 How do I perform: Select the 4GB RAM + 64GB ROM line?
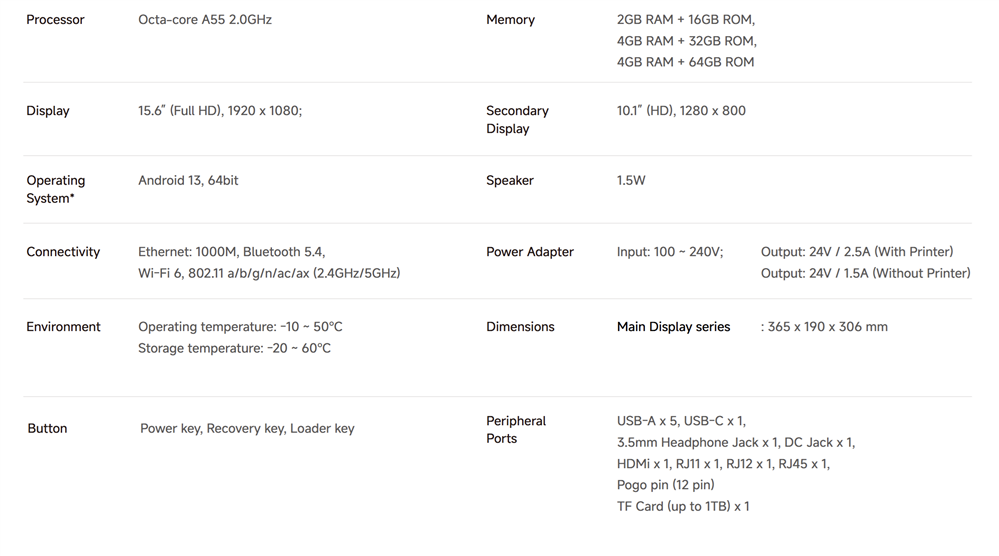[685, 62]
